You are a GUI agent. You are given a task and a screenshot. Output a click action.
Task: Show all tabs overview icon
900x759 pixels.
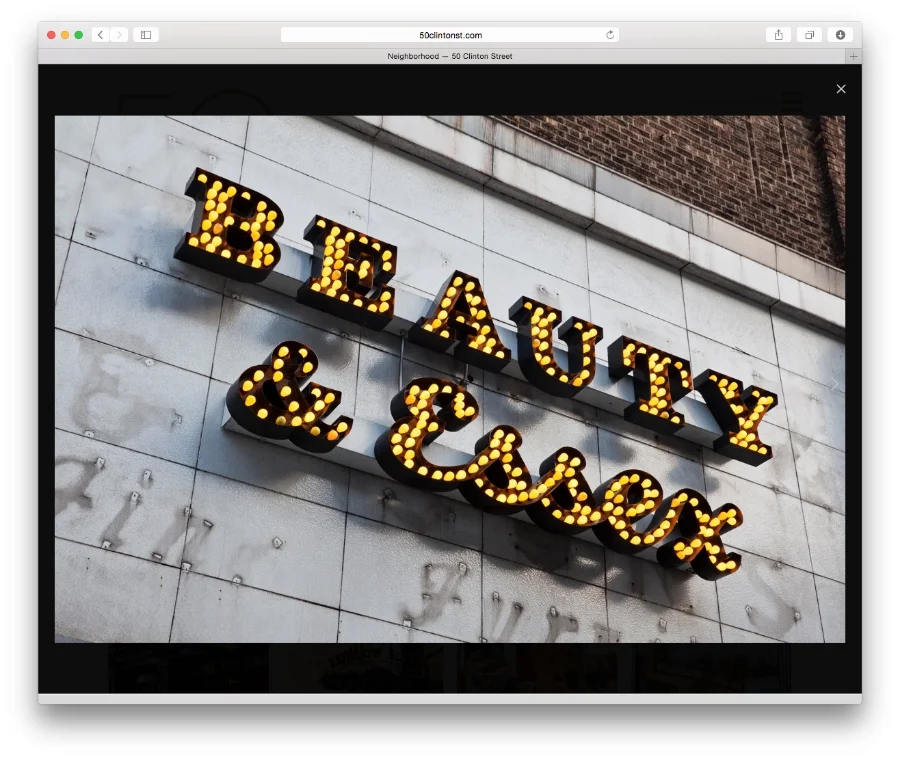pos(809,35)
